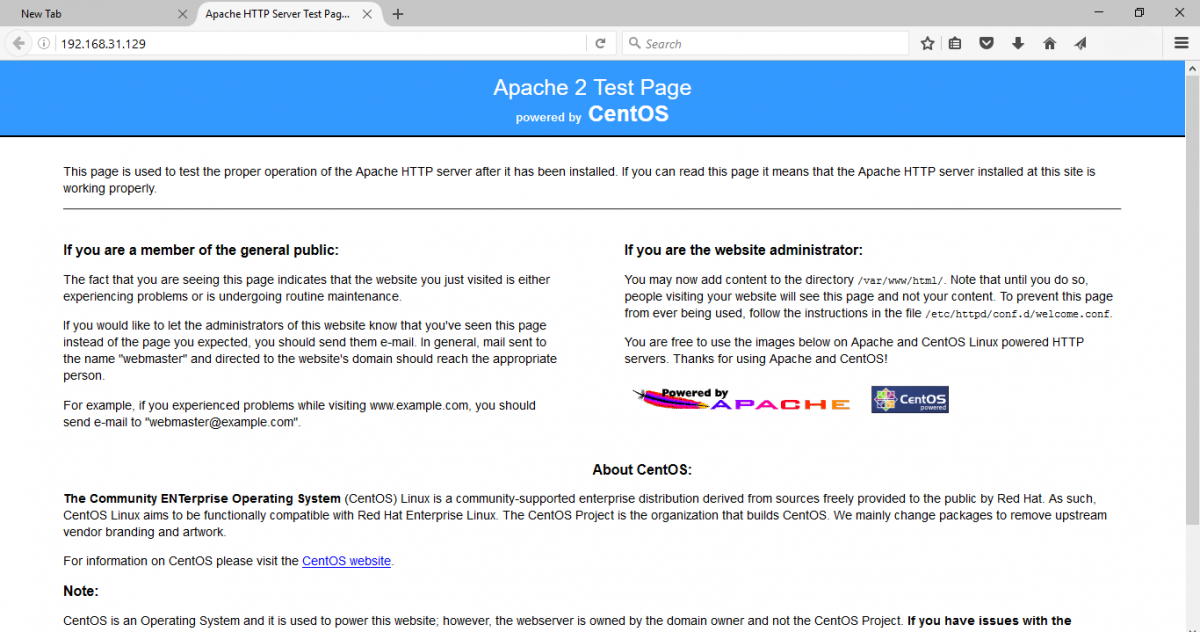The height and width of the screenshot is (632, 1200).
Task: Open the hamburger menu
Action: tap(1181, 44)
